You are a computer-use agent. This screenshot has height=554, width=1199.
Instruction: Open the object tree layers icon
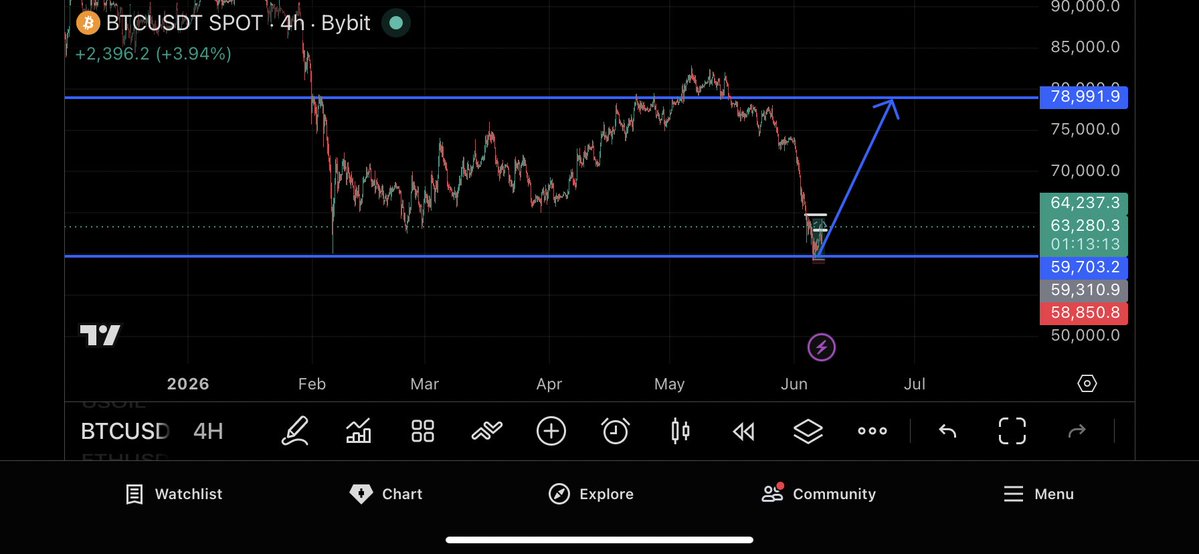(808, 432)
